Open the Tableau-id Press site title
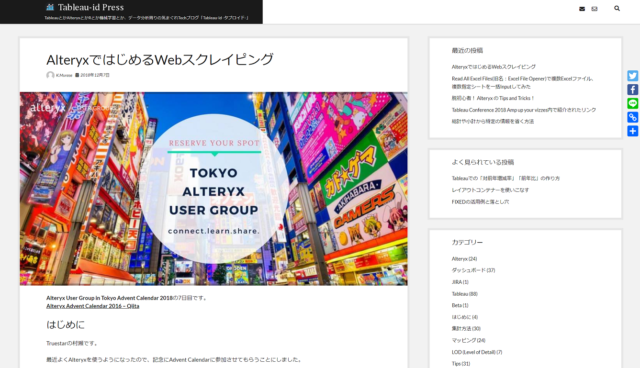Viewport: 640px width, 368px height. [x=91, y=7]
